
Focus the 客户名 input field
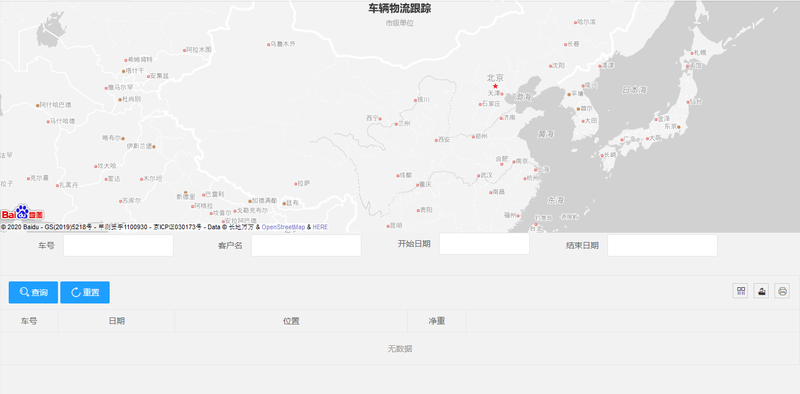pyautogui.click(x=306, y=245)
